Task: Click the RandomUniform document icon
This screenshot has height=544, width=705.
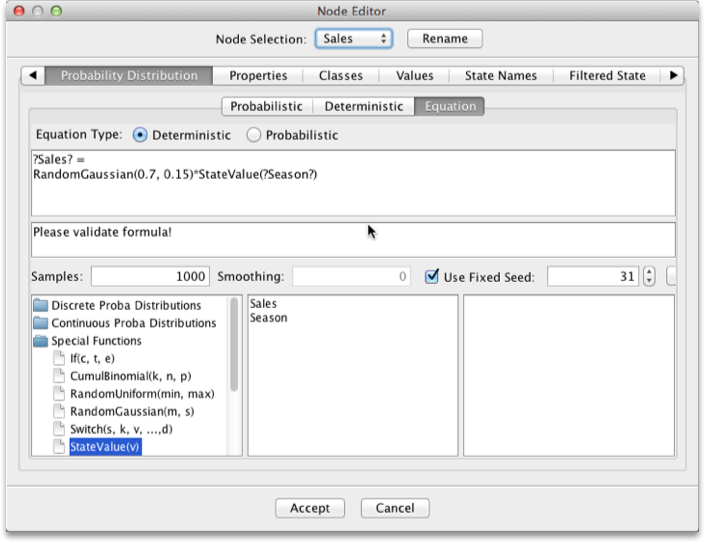Action: tap(59, 394)
